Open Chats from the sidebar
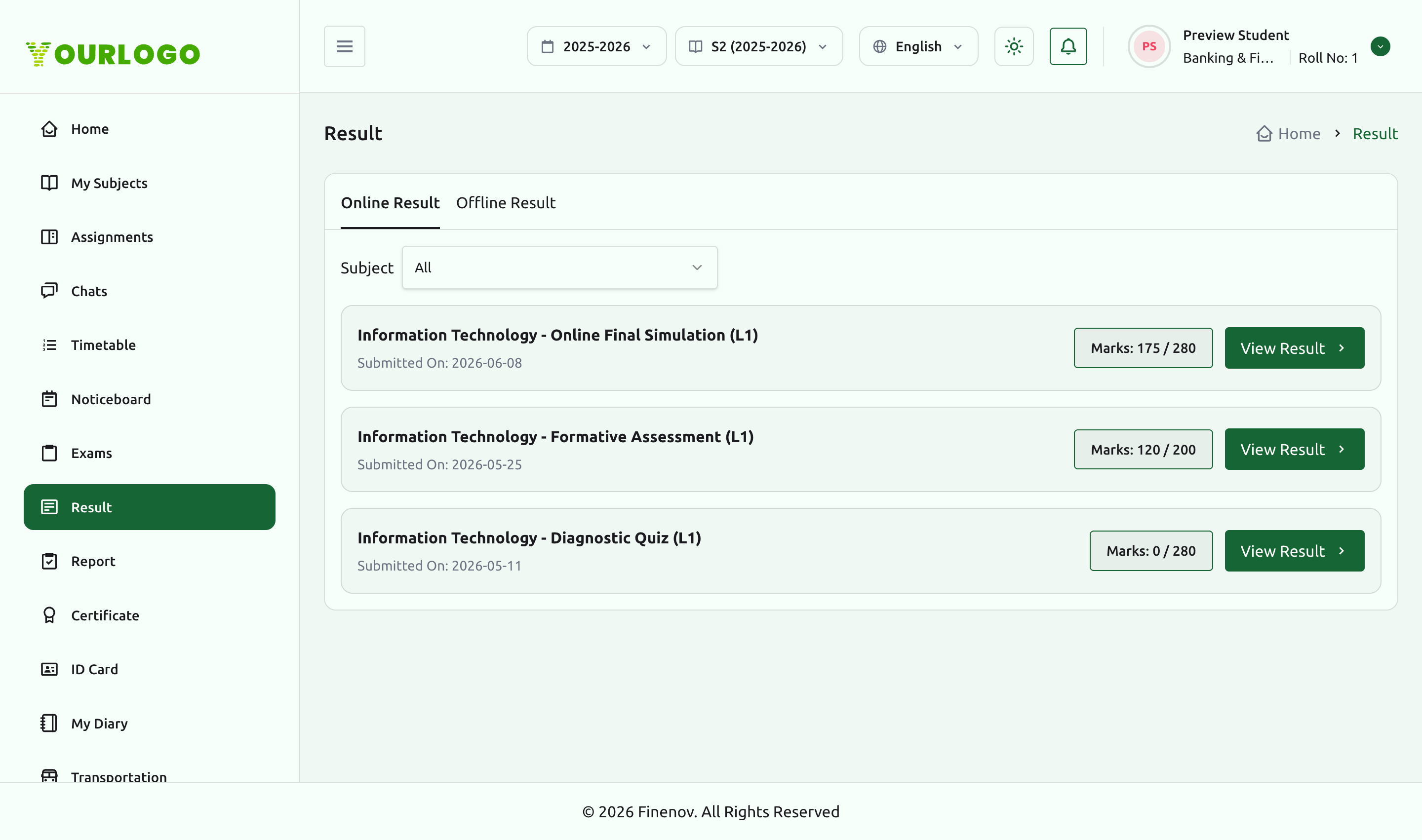This screenshot has height=840, width=1422. [x=150, y=291]
